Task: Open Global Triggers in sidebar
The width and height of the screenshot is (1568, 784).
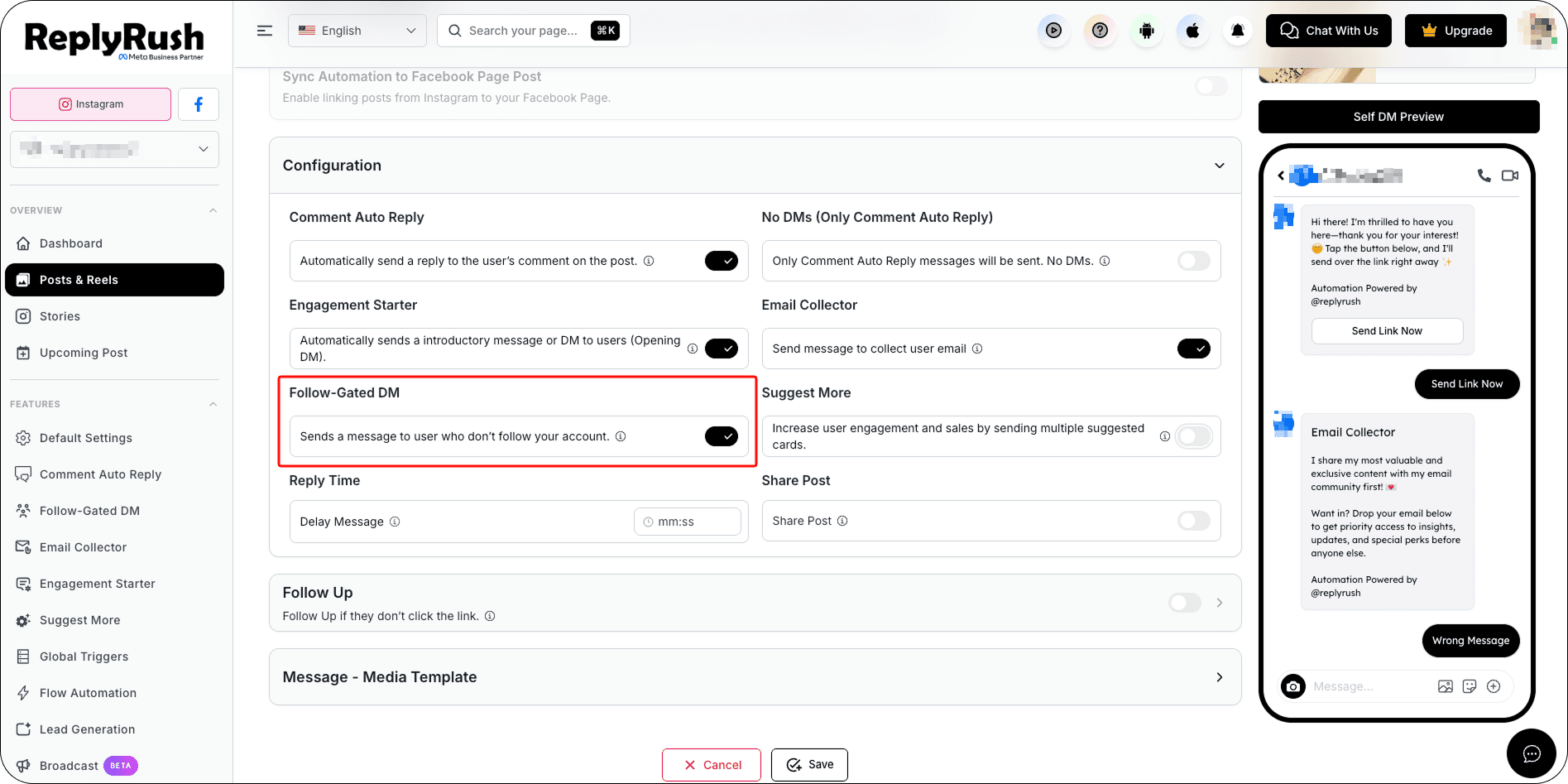Action: coord(114,657)
